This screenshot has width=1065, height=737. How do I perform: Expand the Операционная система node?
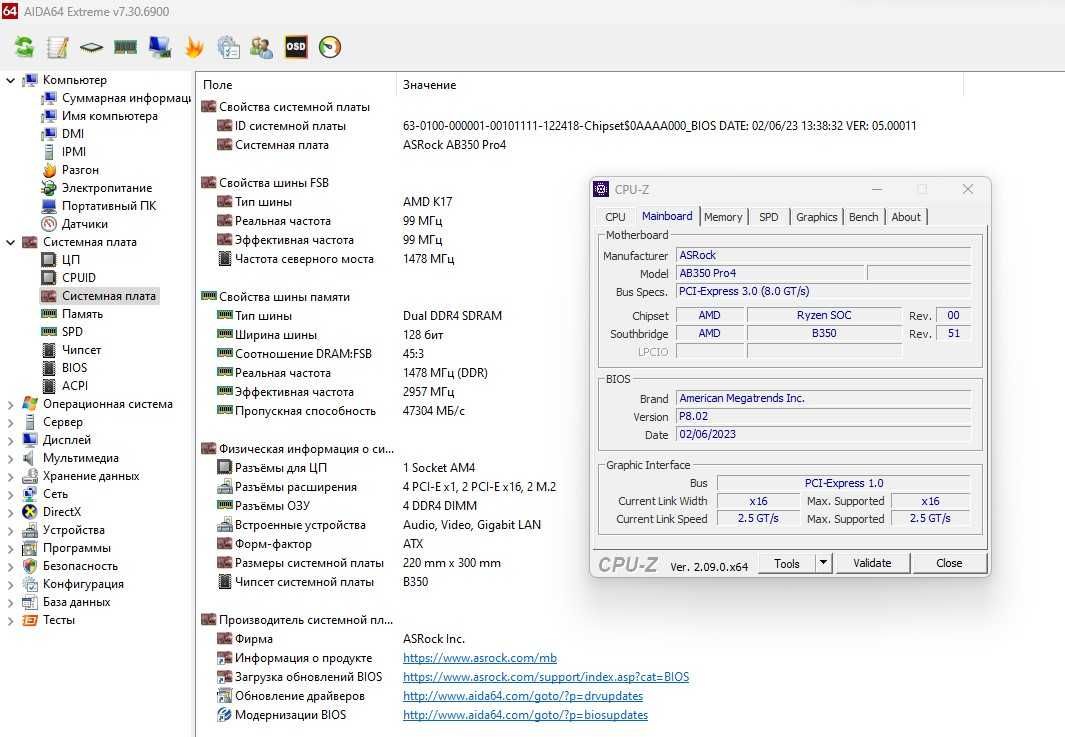[10, 404]
